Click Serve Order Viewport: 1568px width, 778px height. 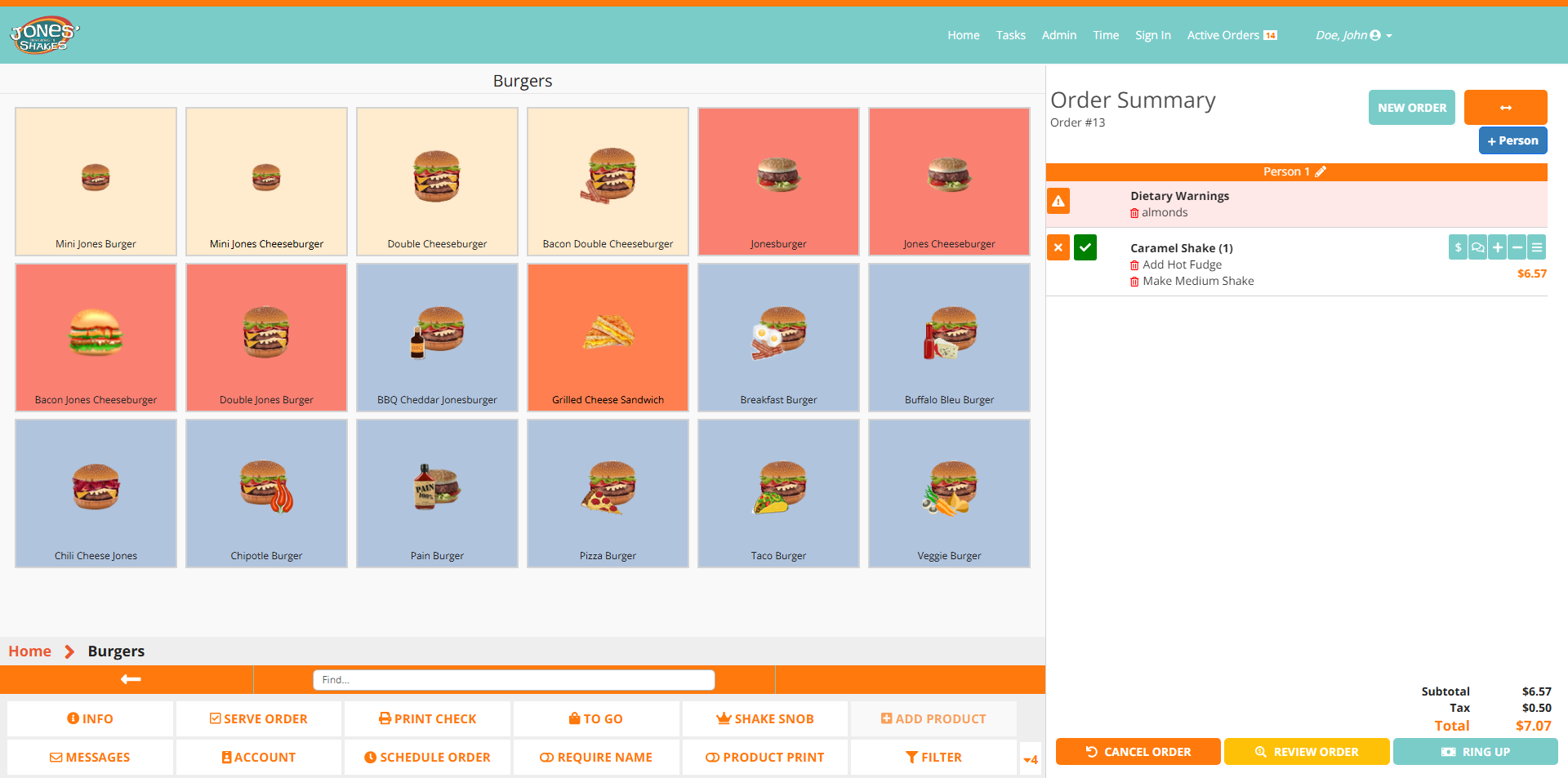259,718
